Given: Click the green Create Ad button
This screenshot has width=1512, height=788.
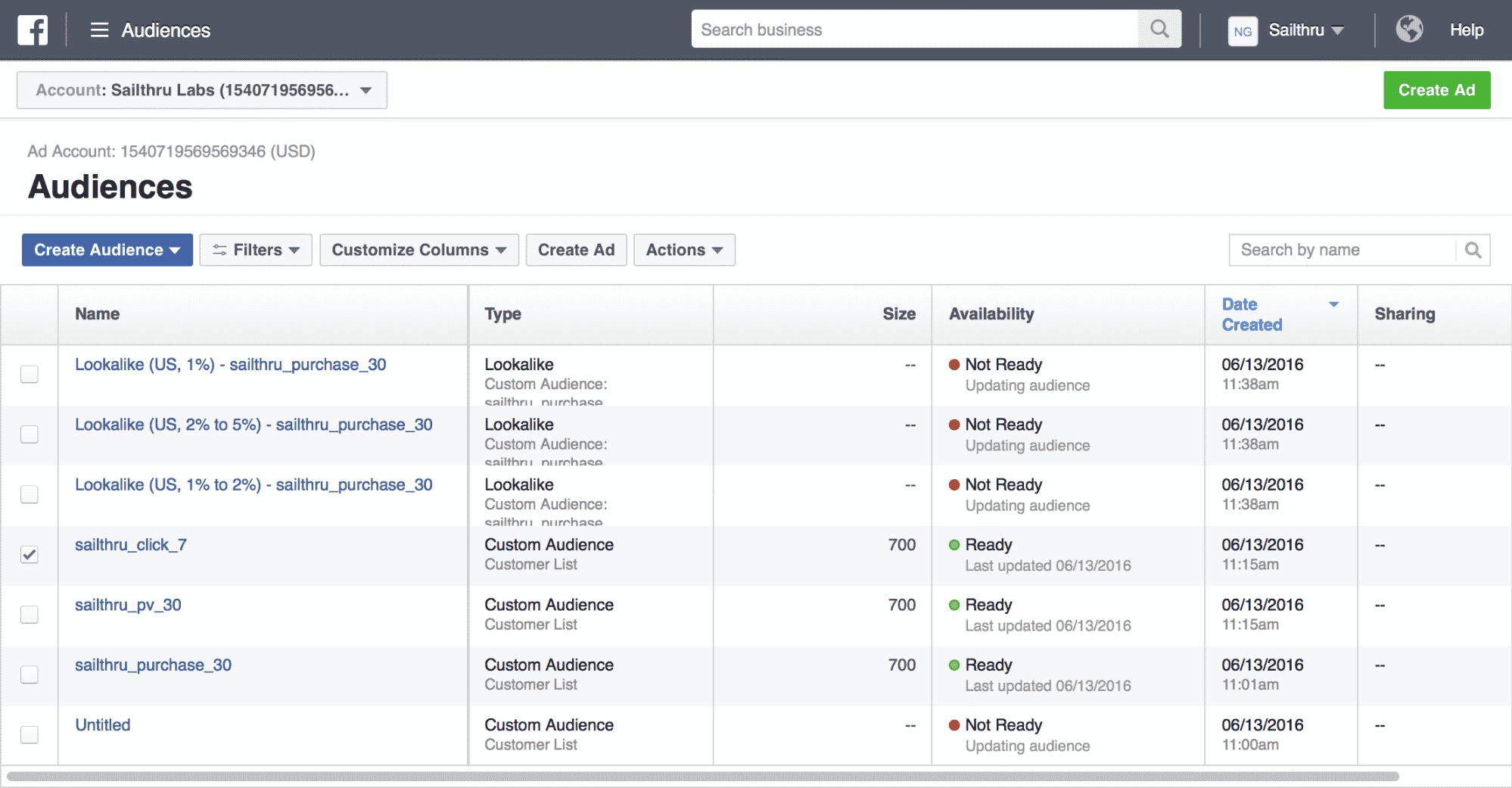Looking at the screenshot, I should coord(1436,90).
